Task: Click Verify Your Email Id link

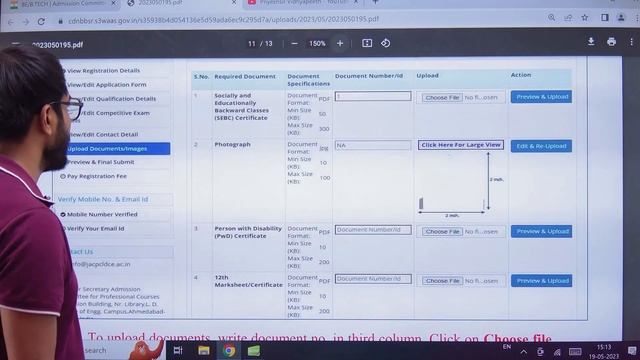Action: point(95,229)
